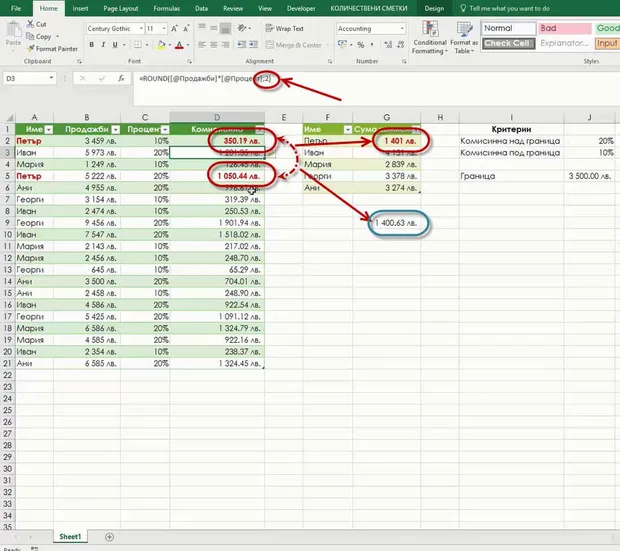
Task: Click the Accounting Number Format icon
Action: 342,44
